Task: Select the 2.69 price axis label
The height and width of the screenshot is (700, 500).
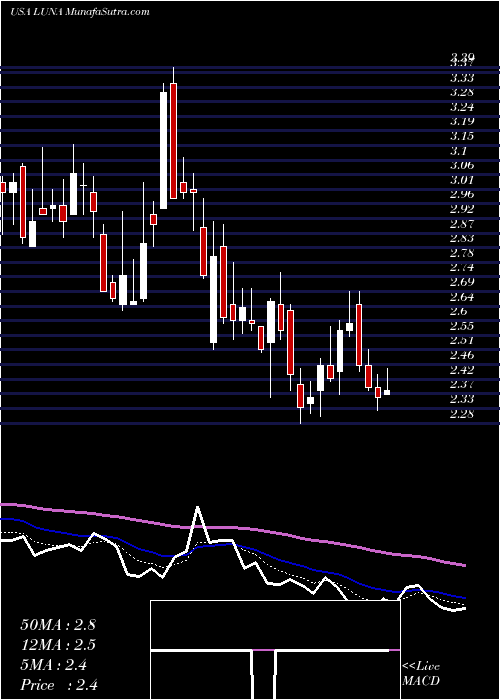Action: [x=462, y=282]
